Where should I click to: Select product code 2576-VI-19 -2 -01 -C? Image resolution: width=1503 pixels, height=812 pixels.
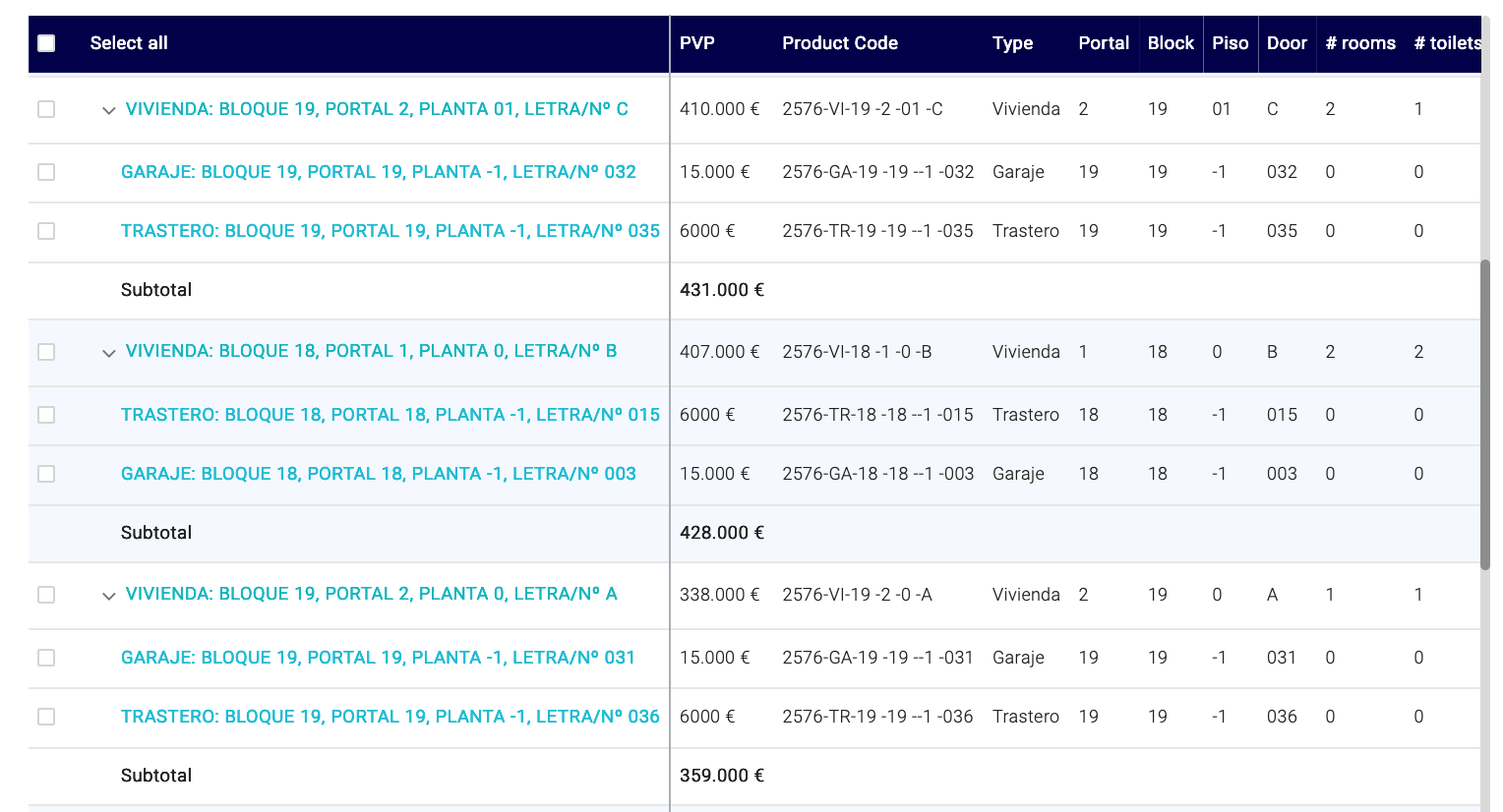[x=863, y=109]
